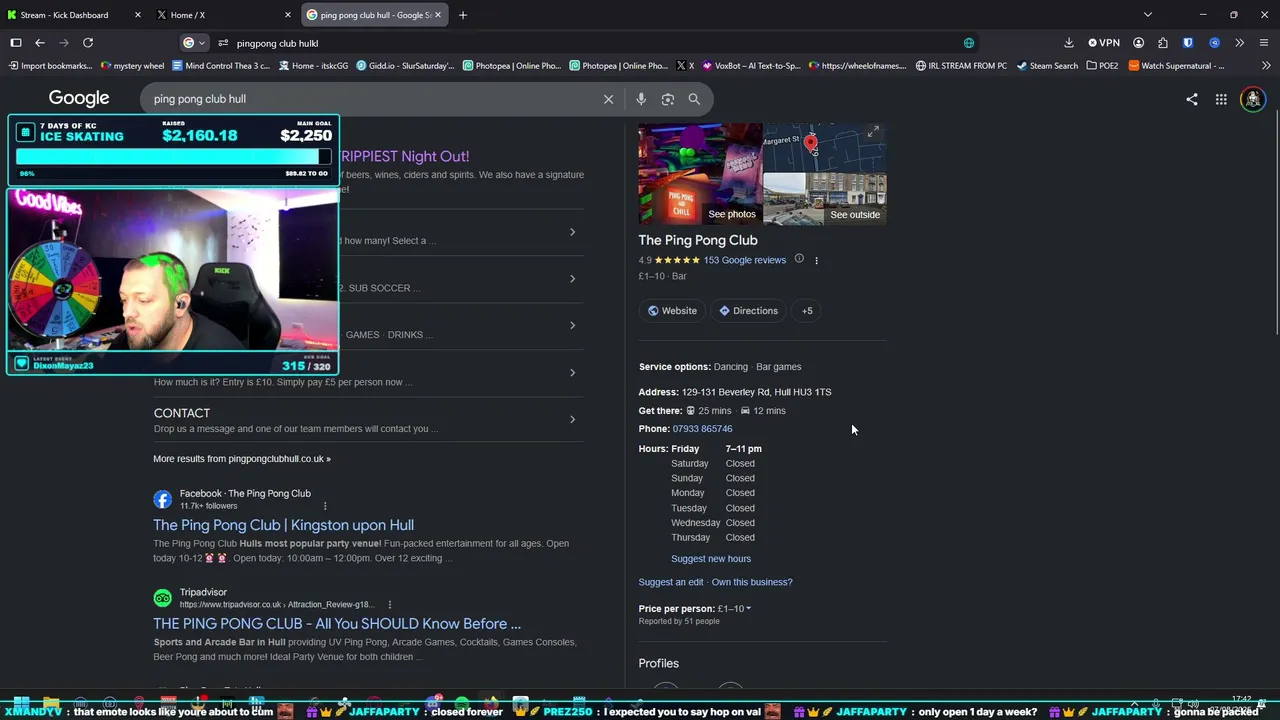1280x720 pixels.
Task: Open a new browser tab
Action: click(463, 15)
